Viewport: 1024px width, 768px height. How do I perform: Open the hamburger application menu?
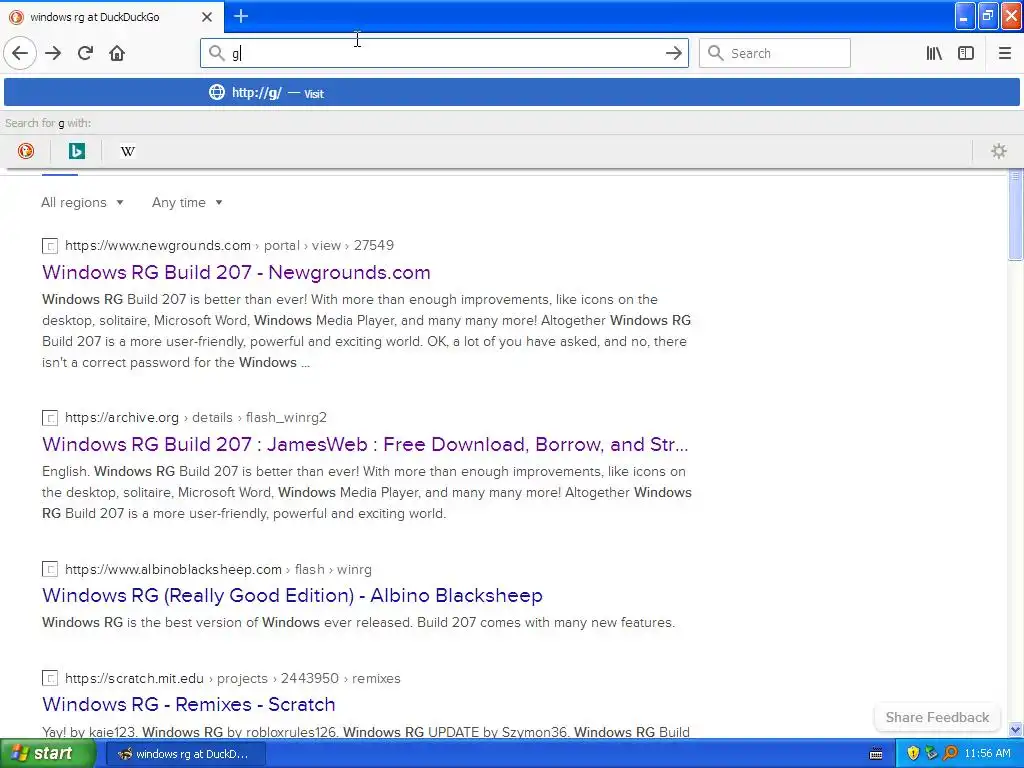pyautogui.click(x=1005, y=53)
